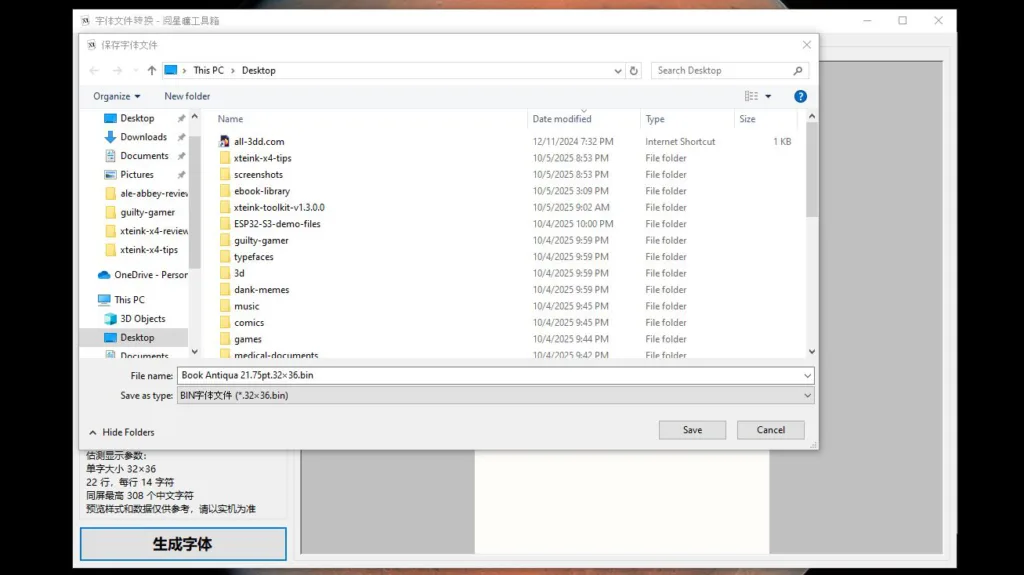The height and width of the screenshot is (575, 1024).
Task: Select the music folder
Action: [x=246, y=306]
